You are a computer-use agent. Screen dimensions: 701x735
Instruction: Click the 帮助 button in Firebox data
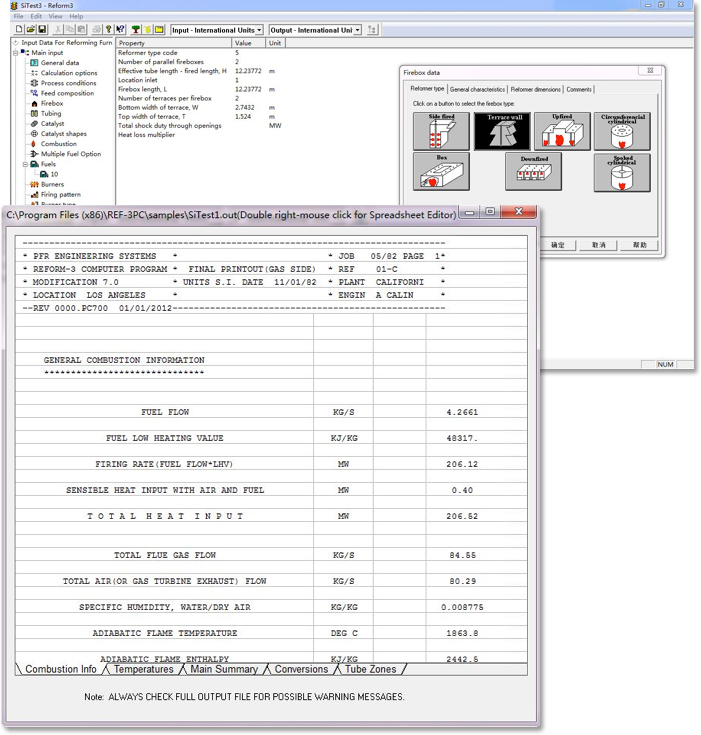pos(640,245)
